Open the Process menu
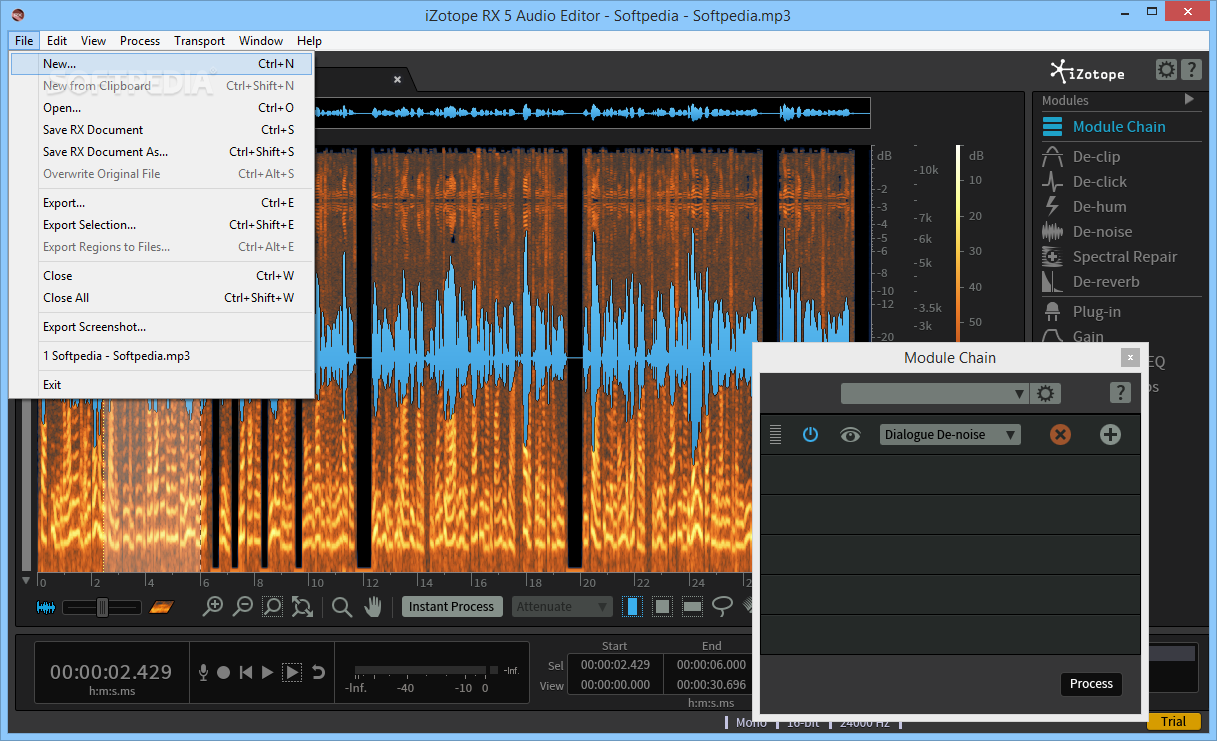This screenshot has height=741, width=1217. (x=140, y=41)
